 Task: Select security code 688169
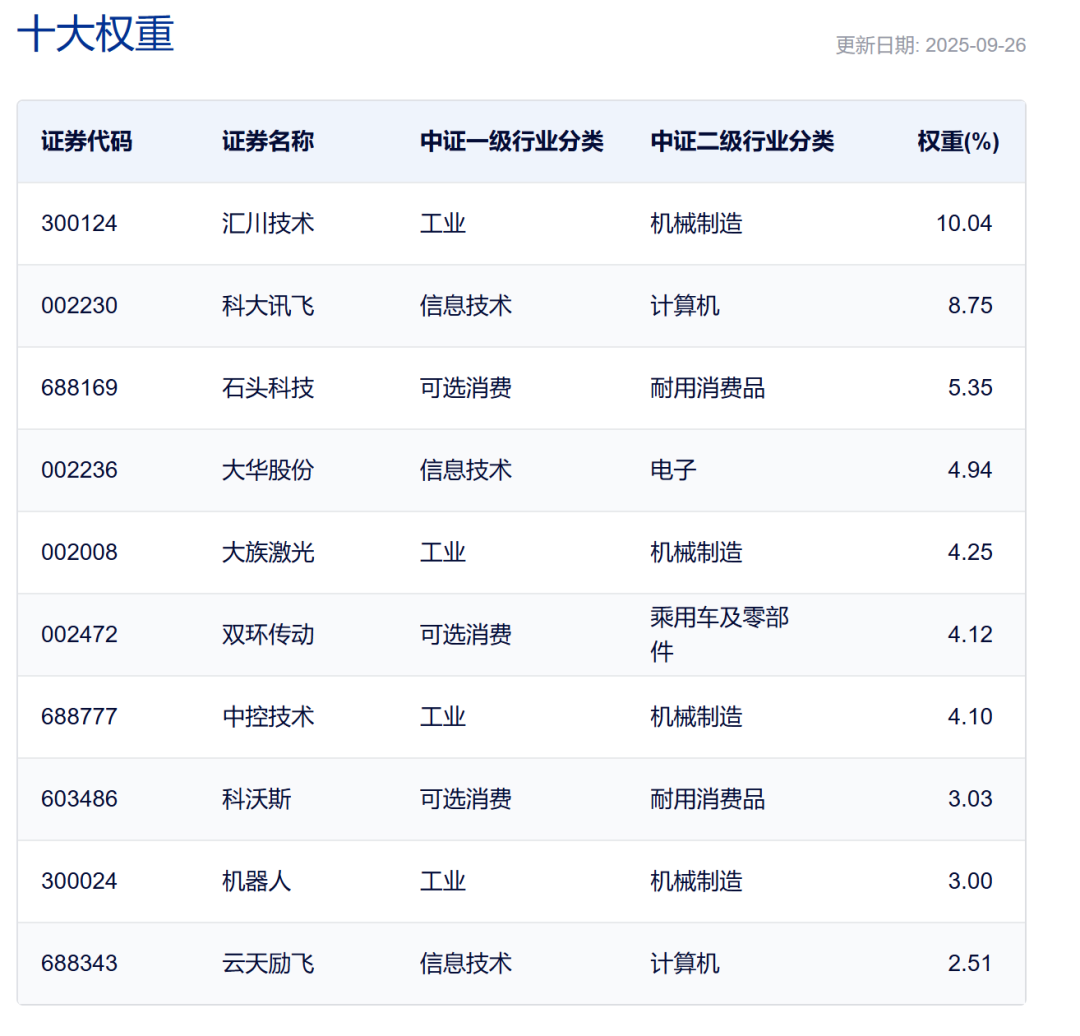79,387
